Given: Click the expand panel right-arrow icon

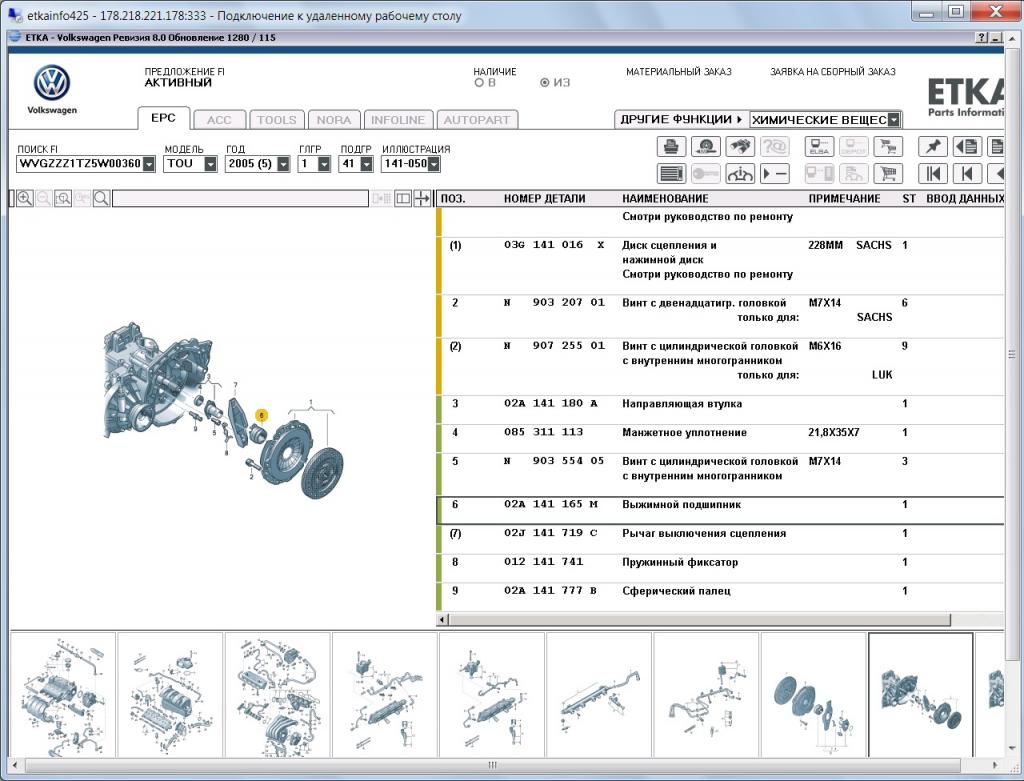Looking at the screenshot, I should click(x=422, y=199).
